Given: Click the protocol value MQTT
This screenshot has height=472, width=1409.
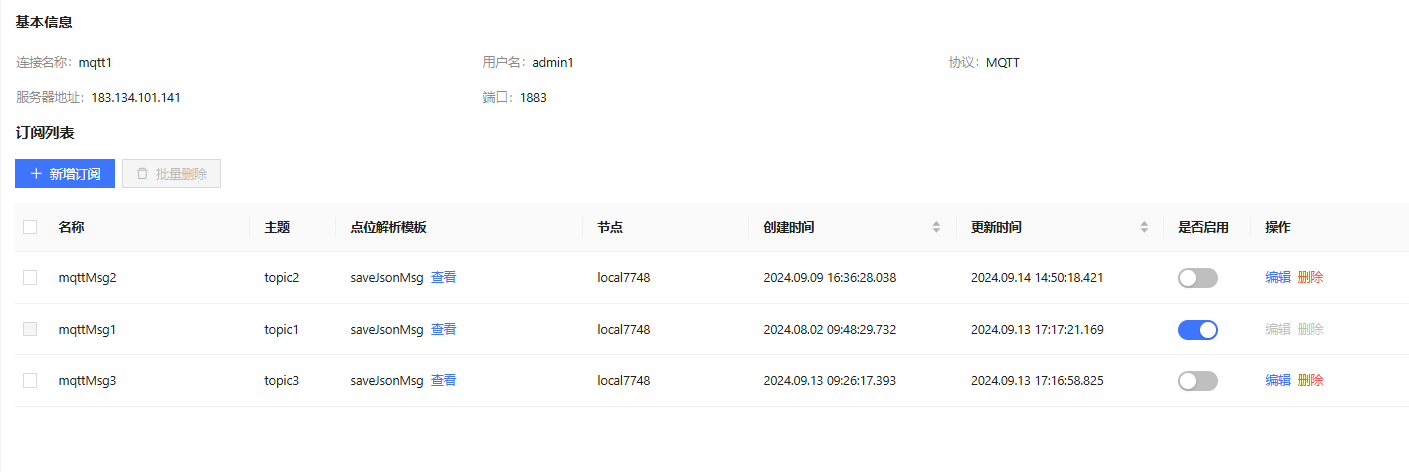Looking at the screenshot, I should click(1003, 62).
